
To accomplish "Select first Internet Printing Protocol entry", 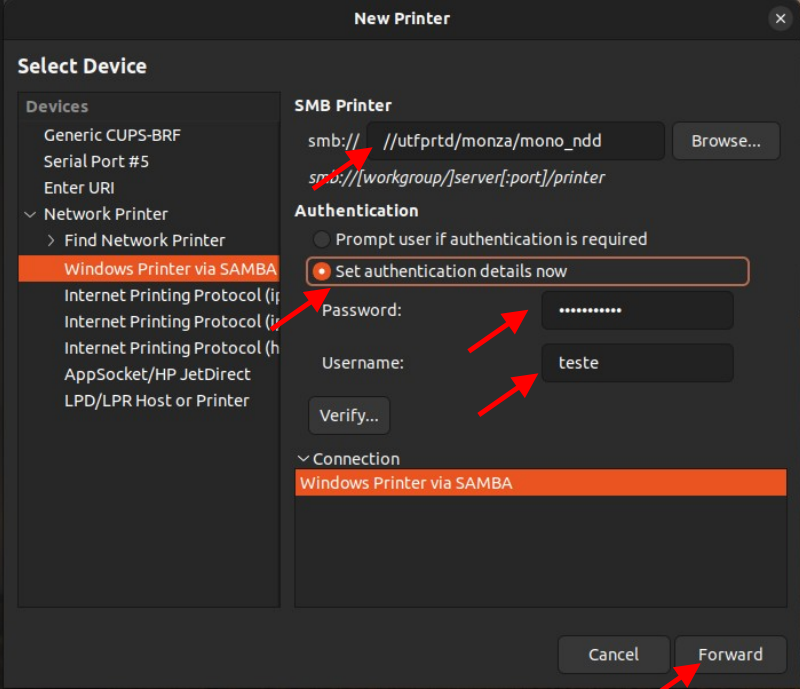I will (x=170, y=295).
